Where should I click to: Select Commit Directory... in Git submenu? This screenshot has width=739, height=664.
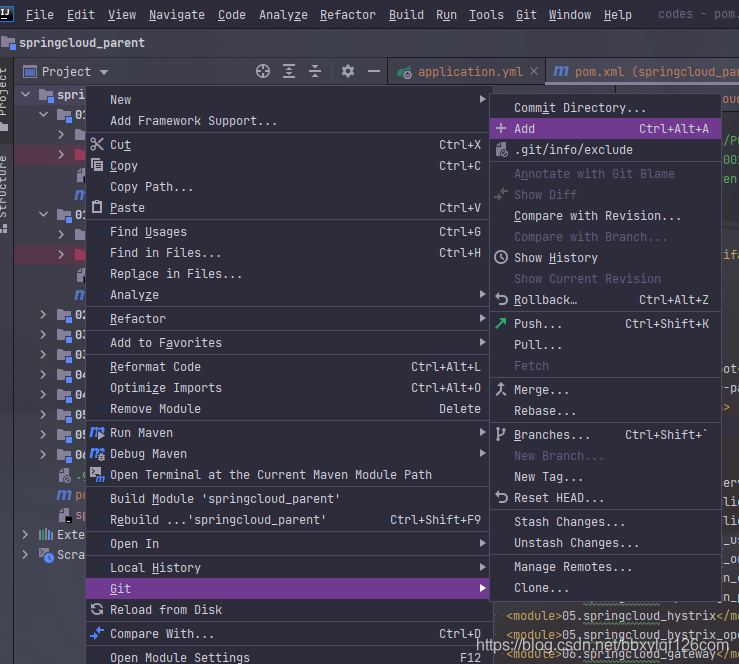tap(605, 107)
